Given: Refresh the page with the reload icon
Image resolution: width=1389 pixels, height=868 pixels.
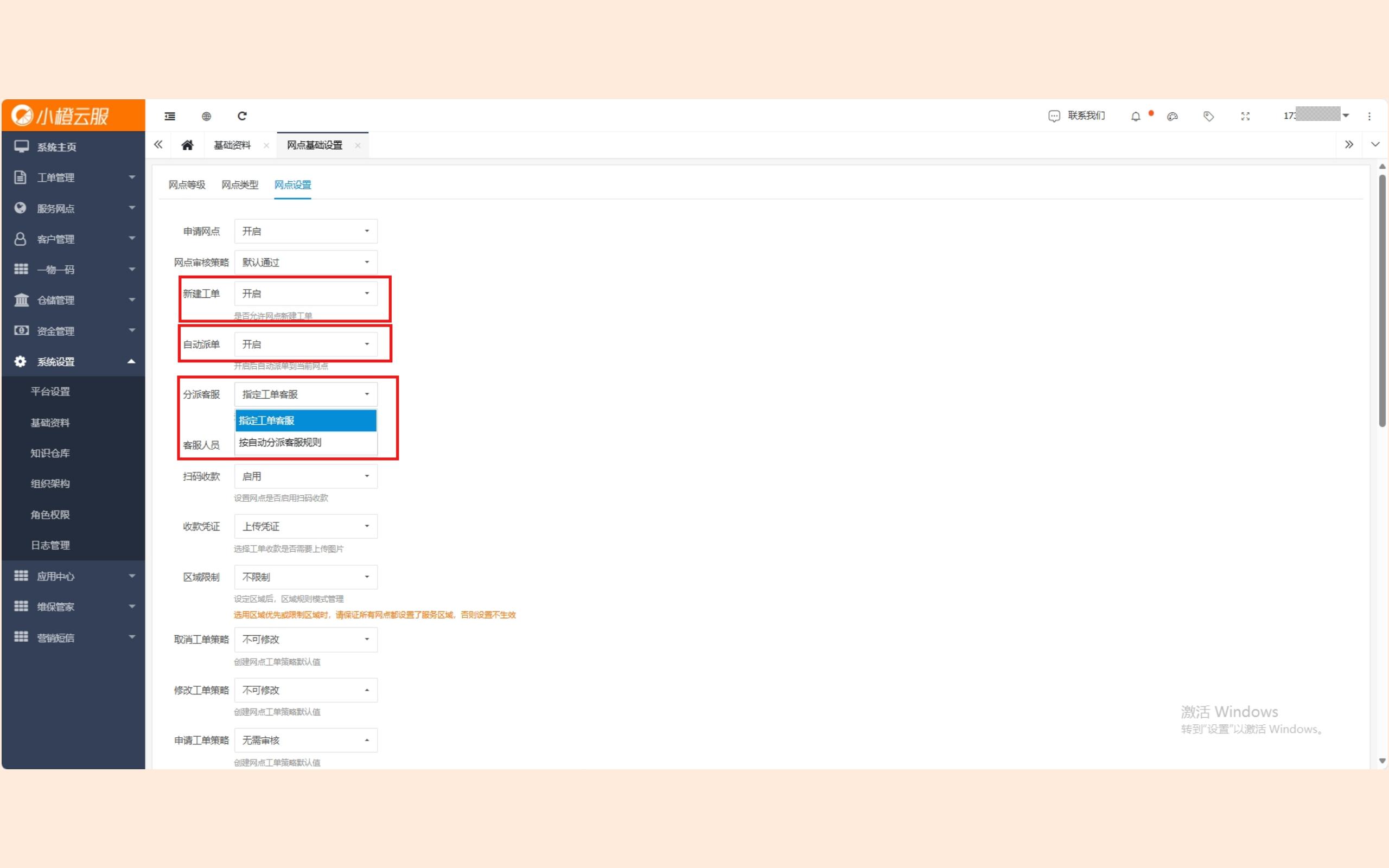Looking at the screenshot, I should 242,116.
